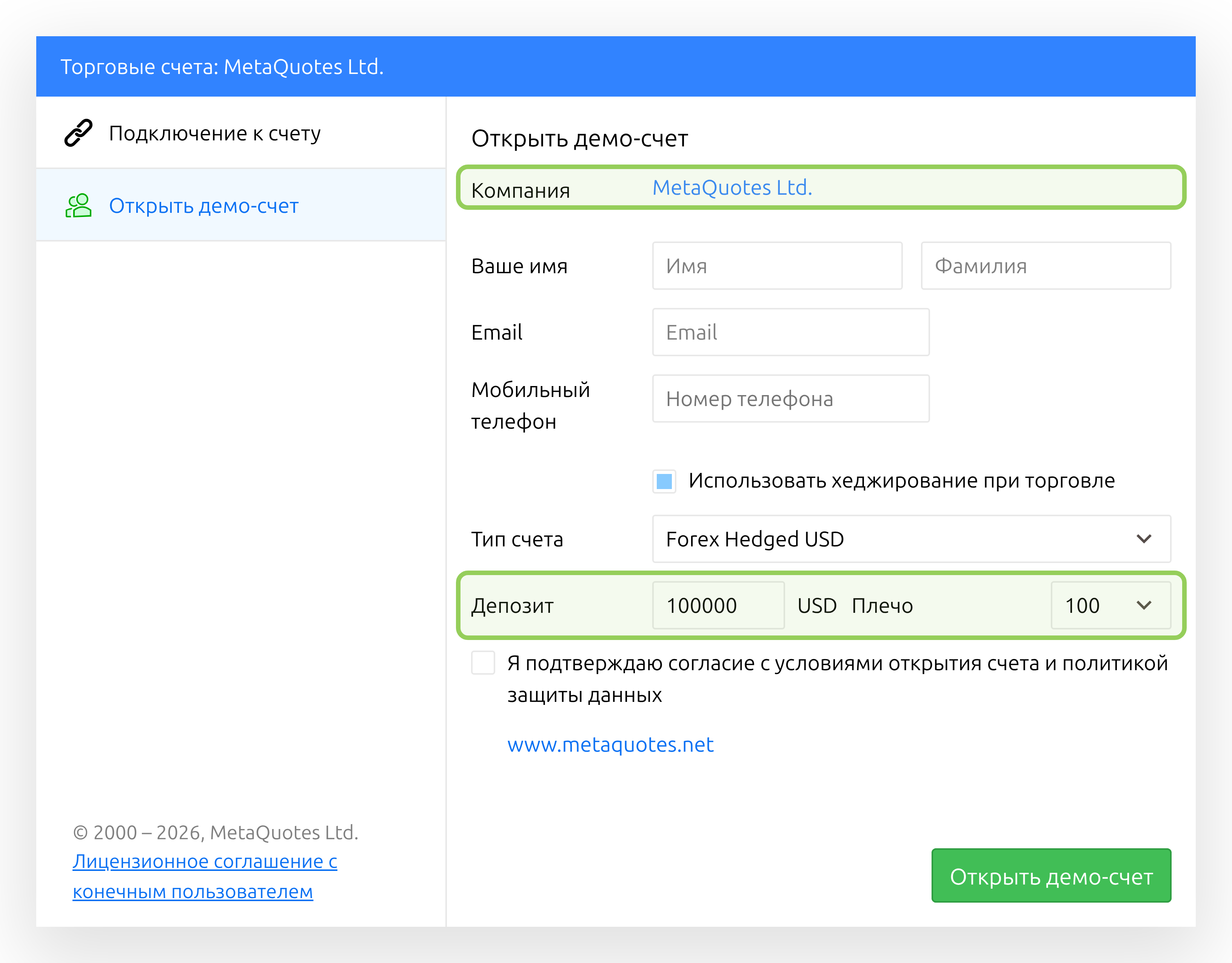Click the Компания label
The height and width of the screenshot is (963, 1232).
(521, 191)
